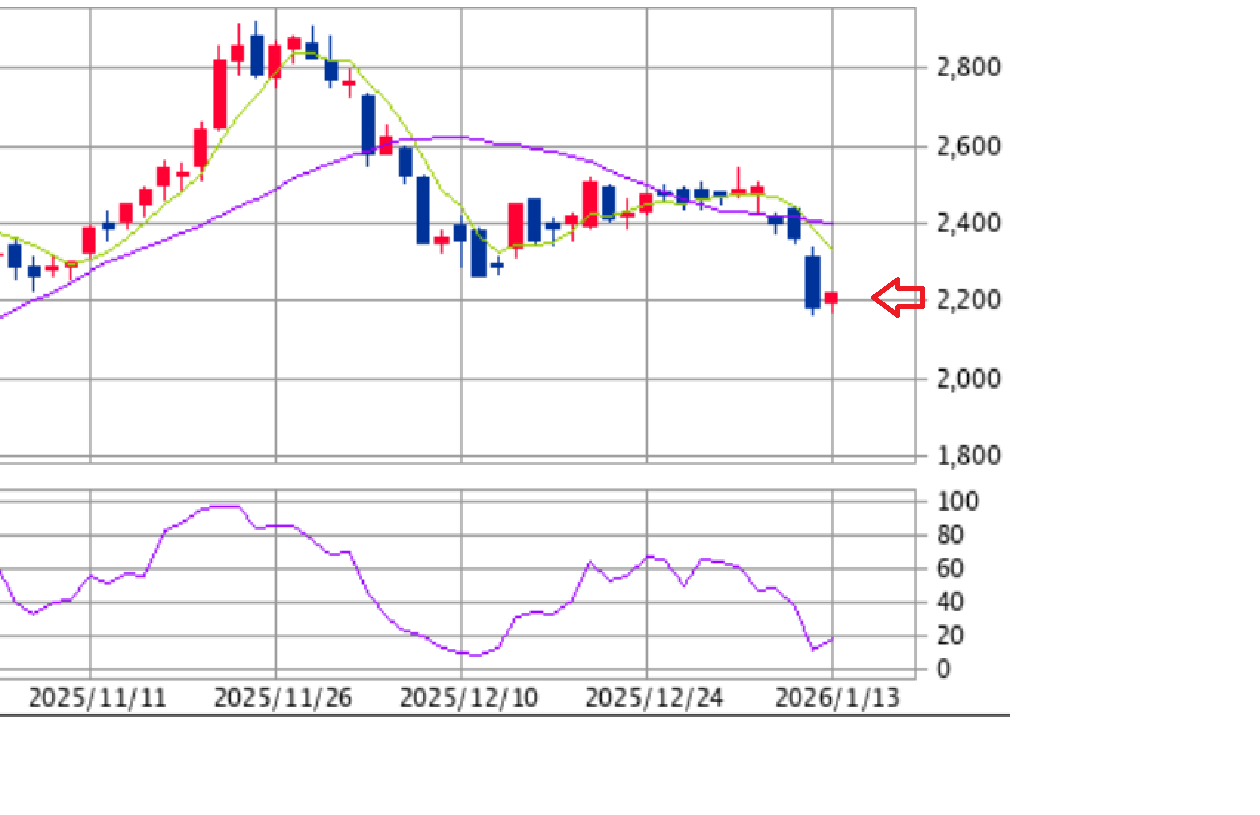1260x815 pixels.
Task: Select the 2026/1/13 date label
Action: pos(837,697)
